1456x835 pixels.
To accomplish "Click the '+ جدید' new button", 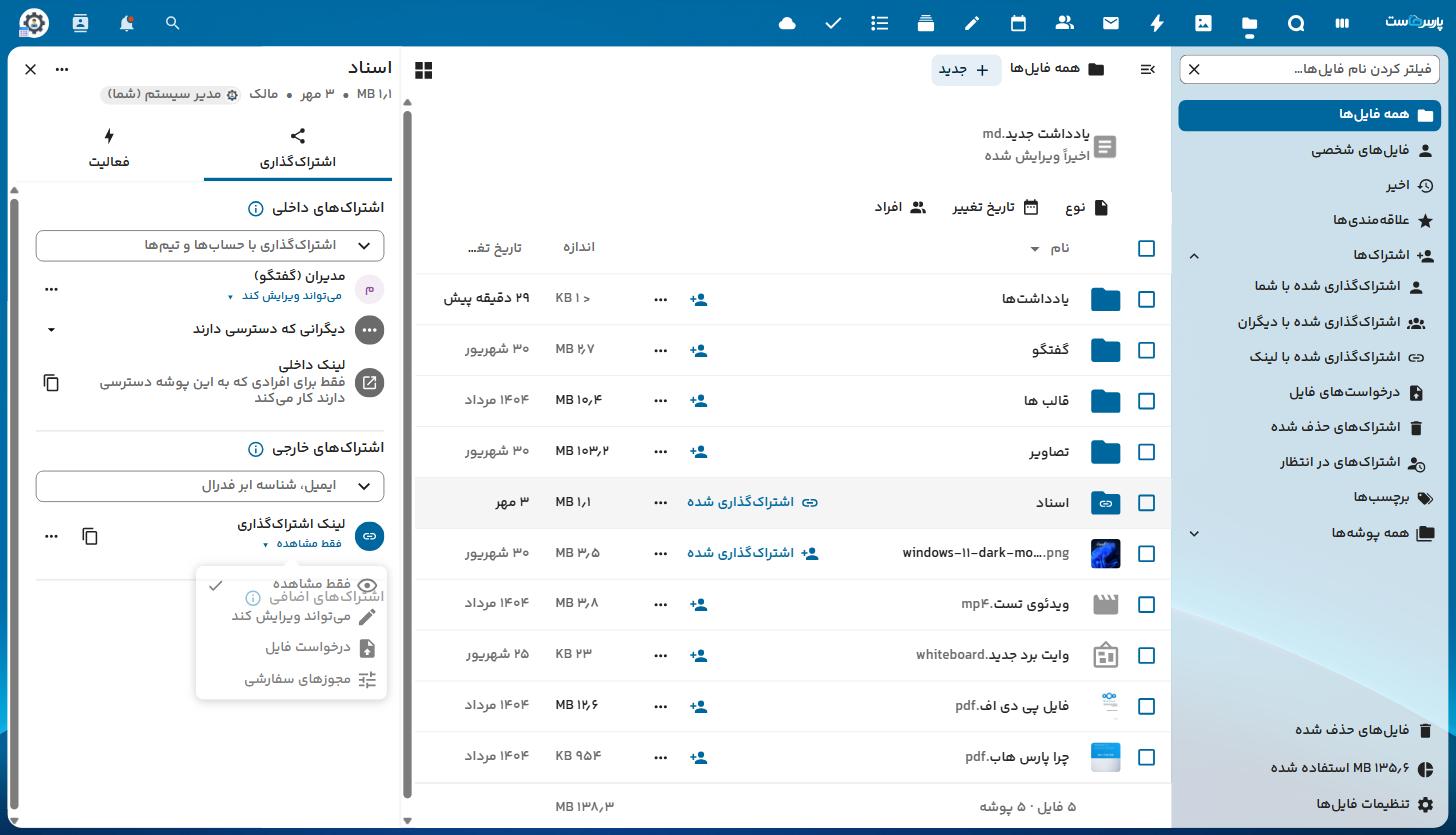I will 966,70.
